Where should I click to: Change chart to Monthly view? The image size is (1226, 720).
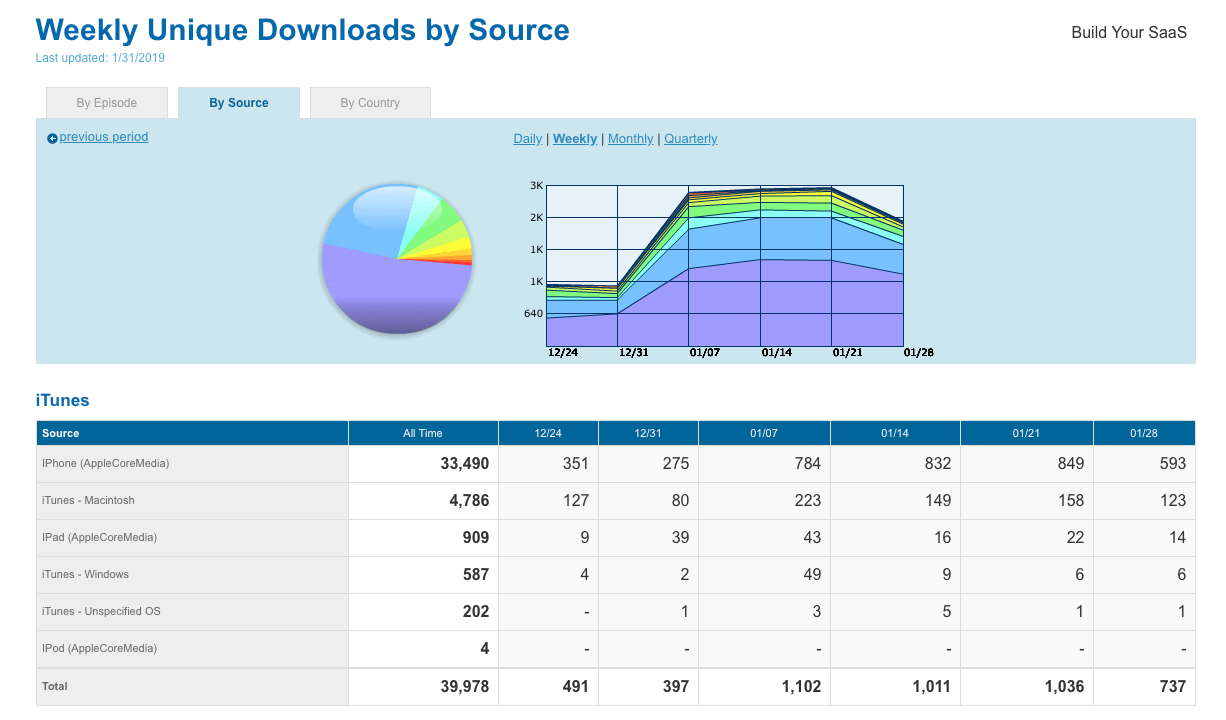(x=630, y=139)
